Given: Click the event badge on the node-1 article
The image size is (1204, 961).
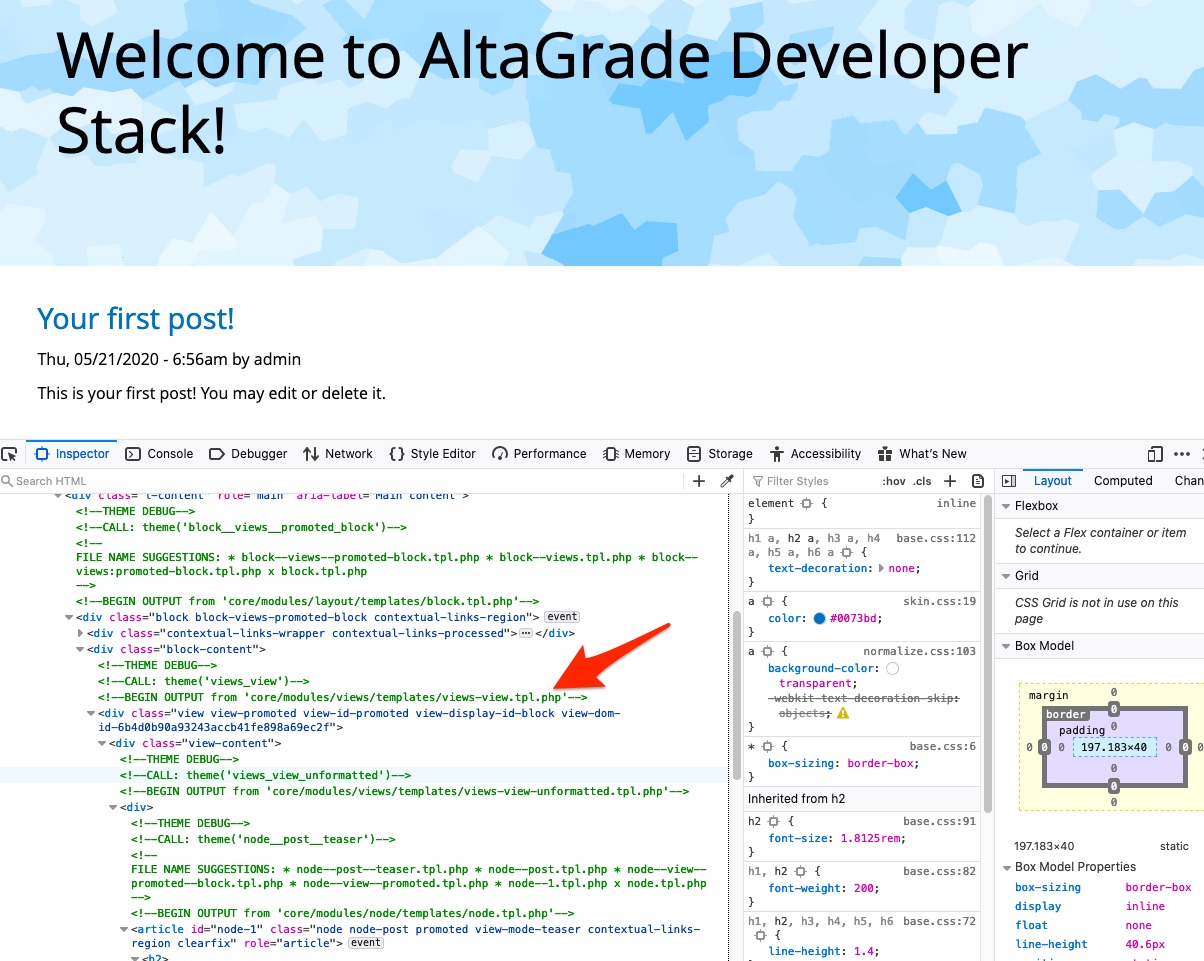Looking at the screenshot, I should tap(366, 942).
